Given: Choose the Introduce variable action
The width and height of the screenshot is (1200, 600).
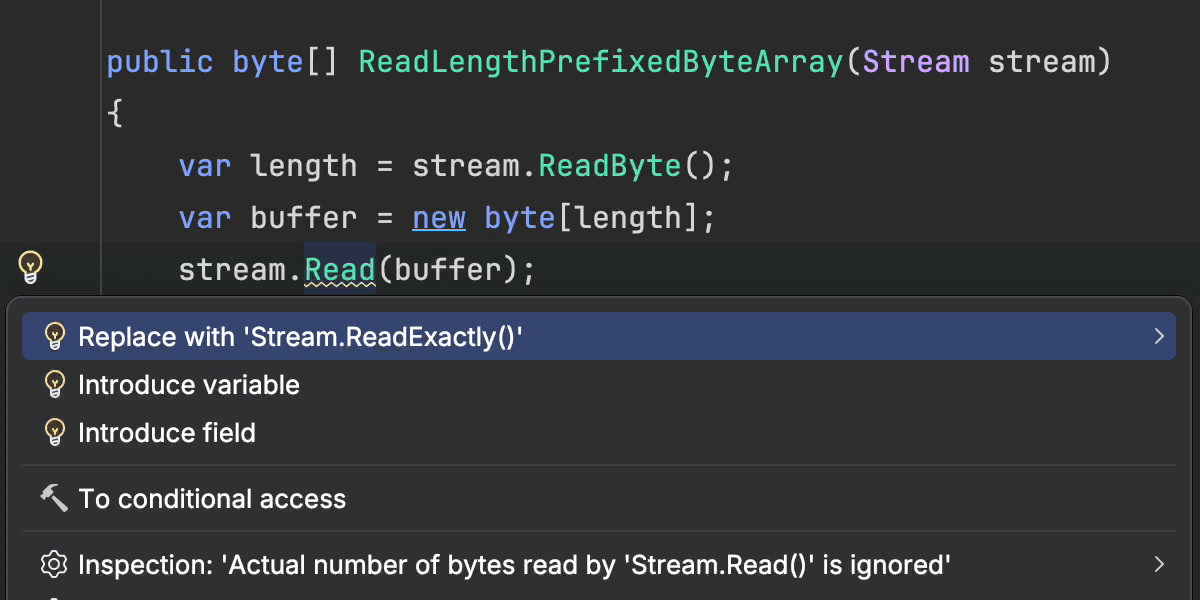Looking at the screenshot, I should click(x=598, y=385).
